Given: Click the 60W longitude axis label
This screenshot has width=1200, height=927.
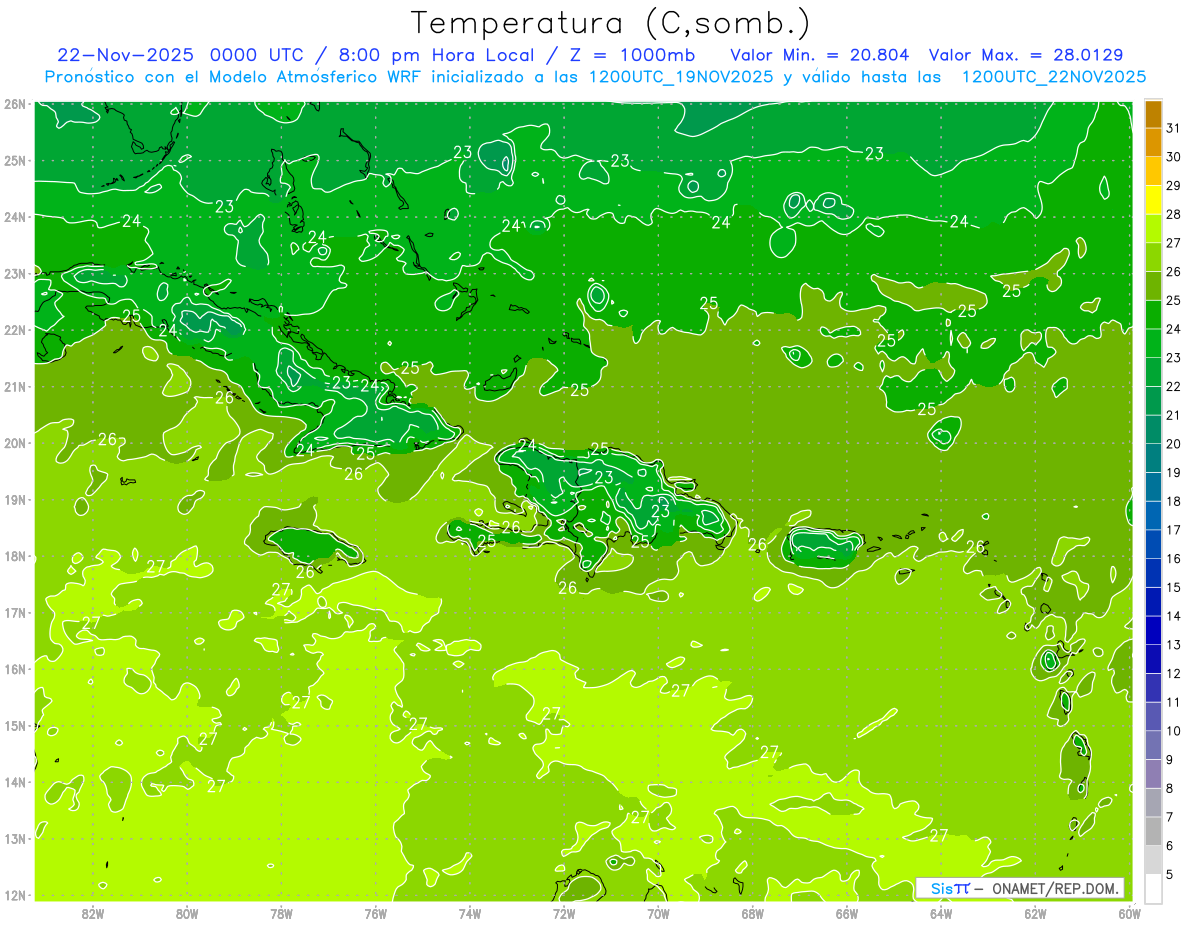Looking at the screenshot, I should [1129, 913].
